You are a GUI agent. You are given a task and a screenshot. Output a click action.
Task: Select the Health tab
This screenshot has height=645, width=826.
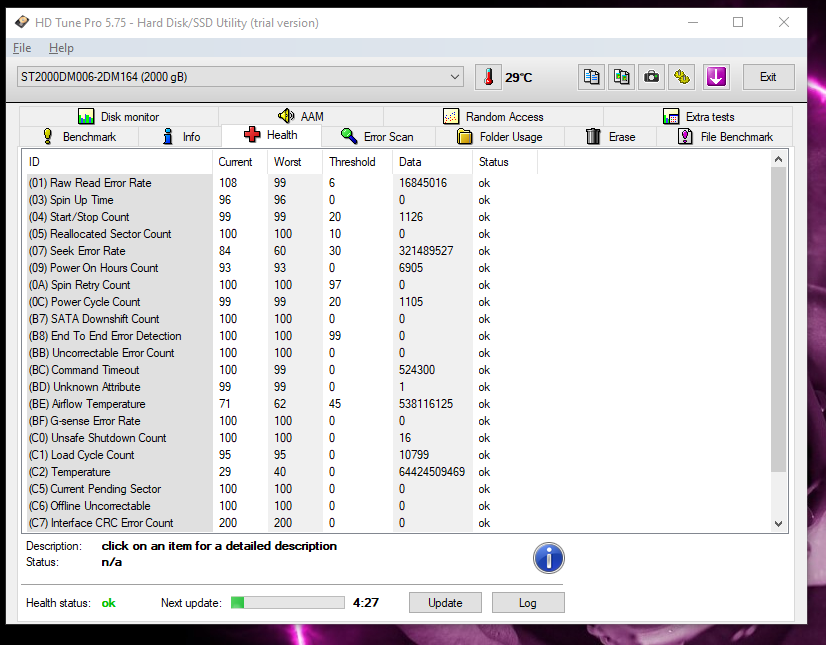(x=271, y=135)
